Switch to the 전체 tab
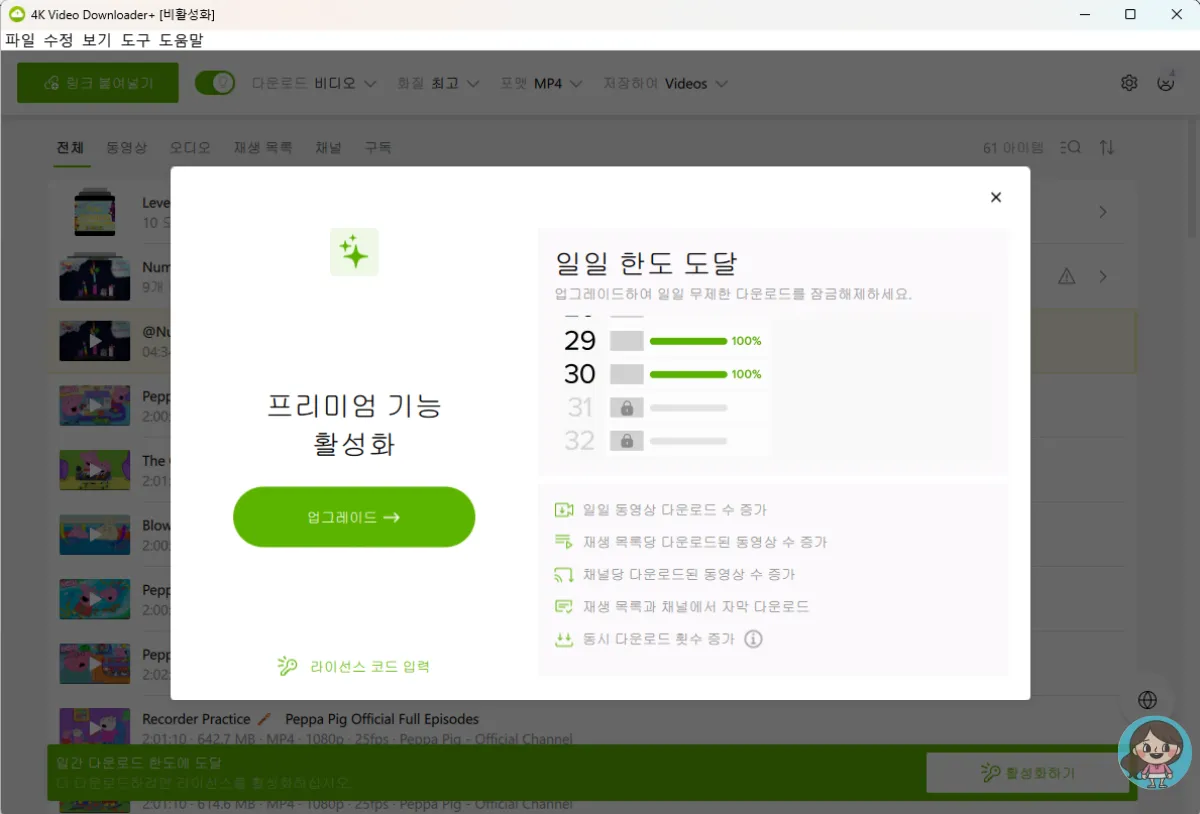The image size is (1200, 814). click(70, 147)
